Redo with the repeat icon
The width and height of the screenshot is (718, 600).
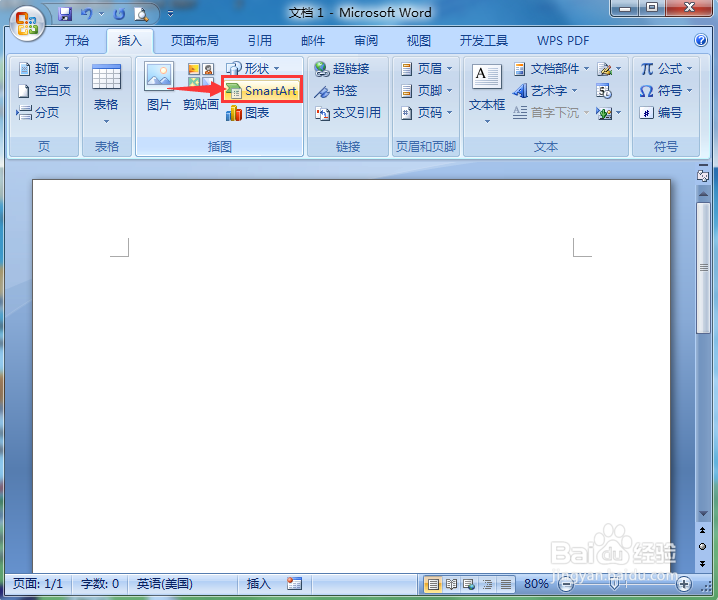click(120, 14)
